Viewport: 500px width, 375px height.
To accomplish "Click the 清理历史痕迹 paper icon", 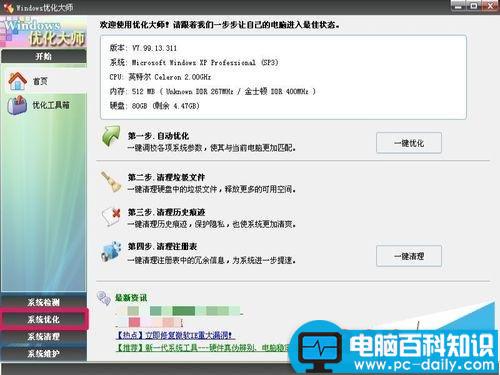I will (x=111, y=217).
